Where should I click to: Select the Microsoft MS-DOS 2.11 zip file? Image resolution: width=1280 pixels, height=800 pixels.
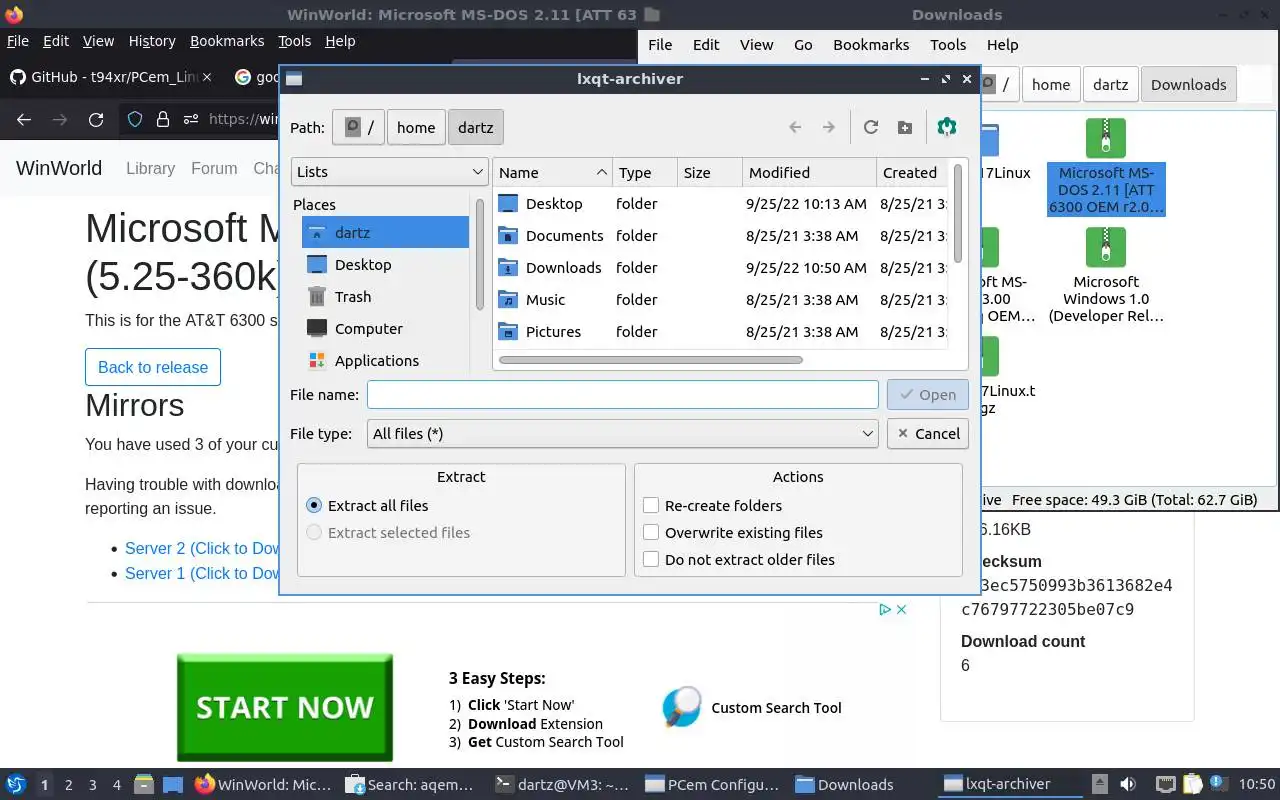pos(1105,167)
